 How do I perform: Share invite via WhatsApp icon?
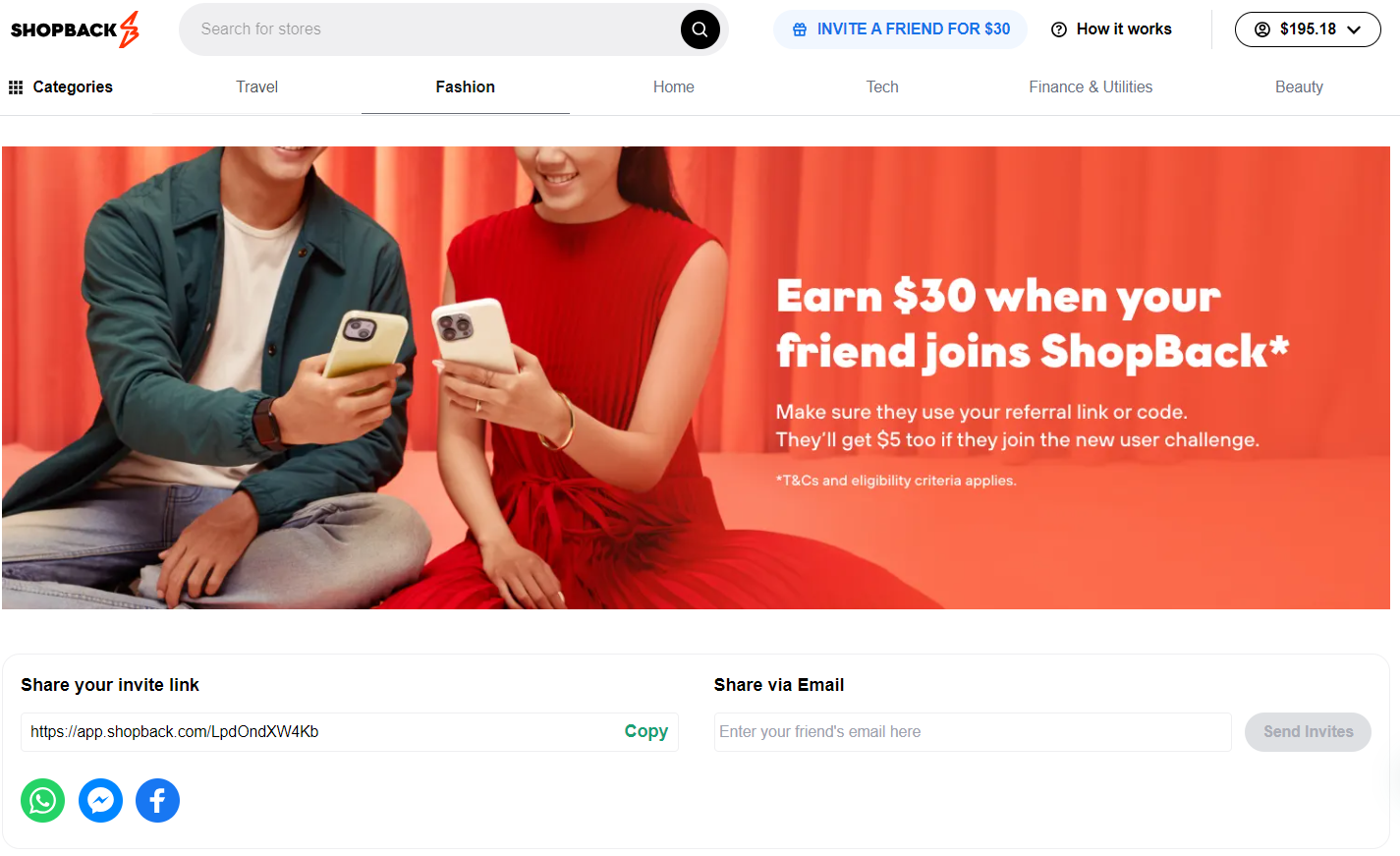[42, 801]
